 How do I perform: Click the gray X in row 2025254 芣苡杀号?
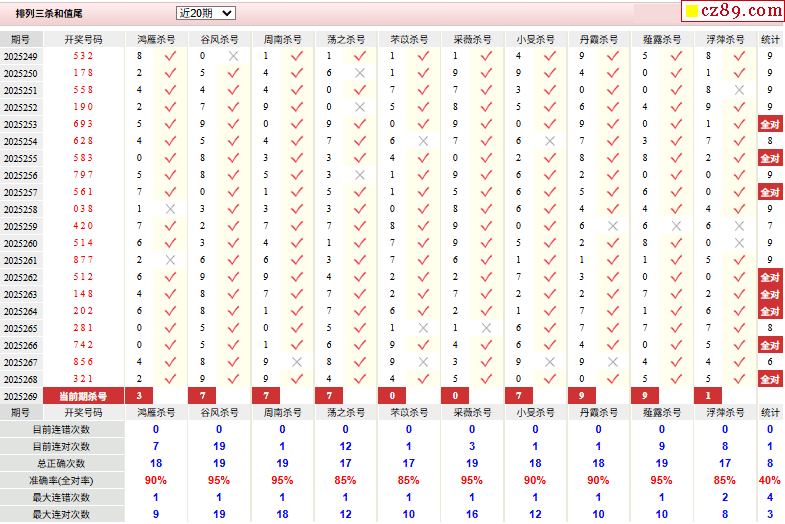pyautogui.click(x=423, y=141)
